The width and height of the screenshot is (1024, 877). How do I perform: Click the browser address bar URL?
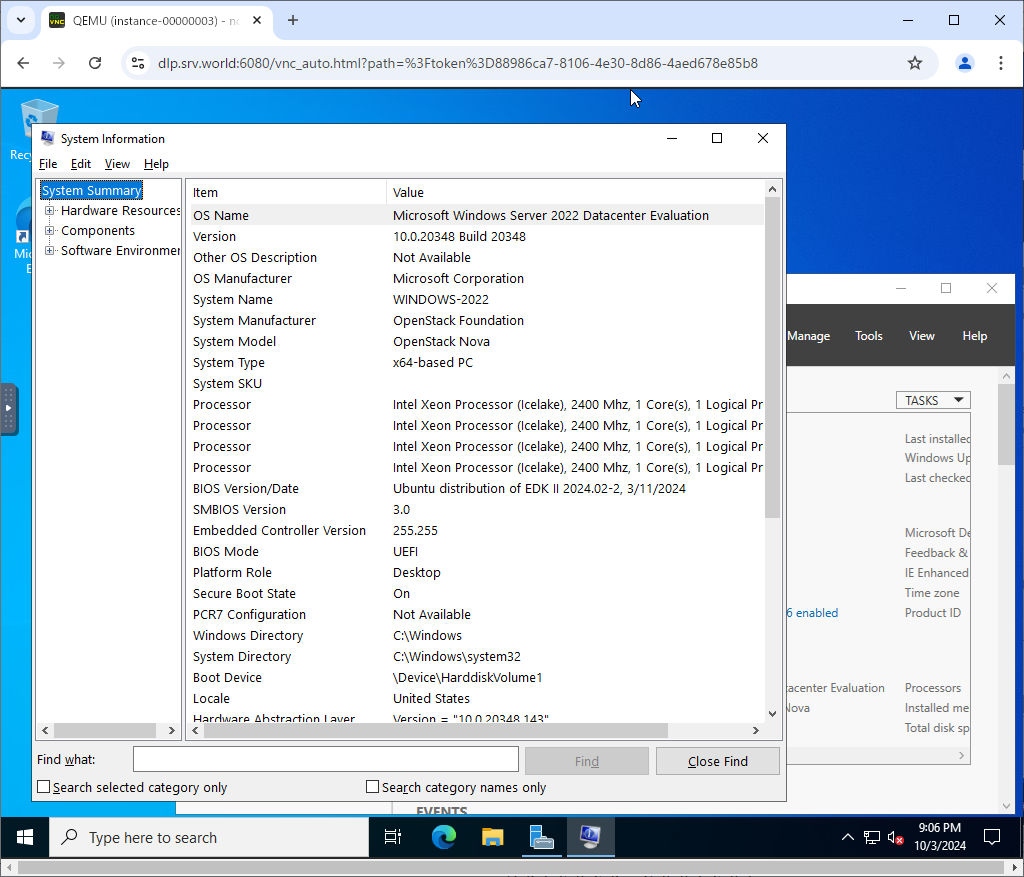coord(457,63)
